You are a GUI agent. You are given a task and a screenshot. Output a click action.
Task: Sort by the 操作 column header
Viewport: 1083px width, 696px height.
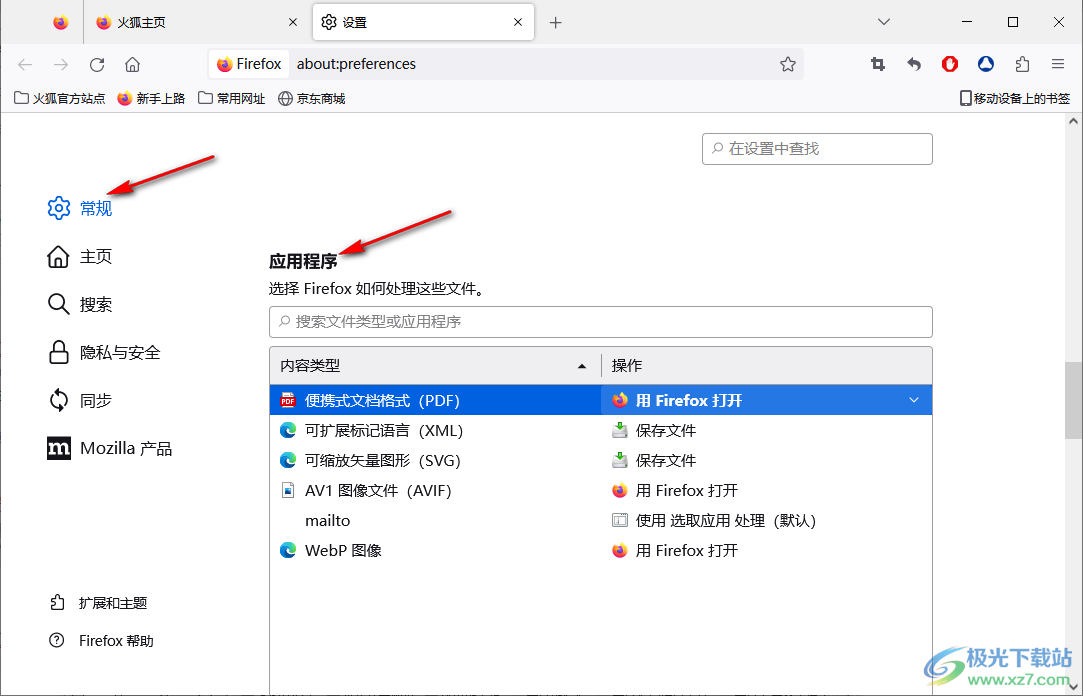click(767, 365)
